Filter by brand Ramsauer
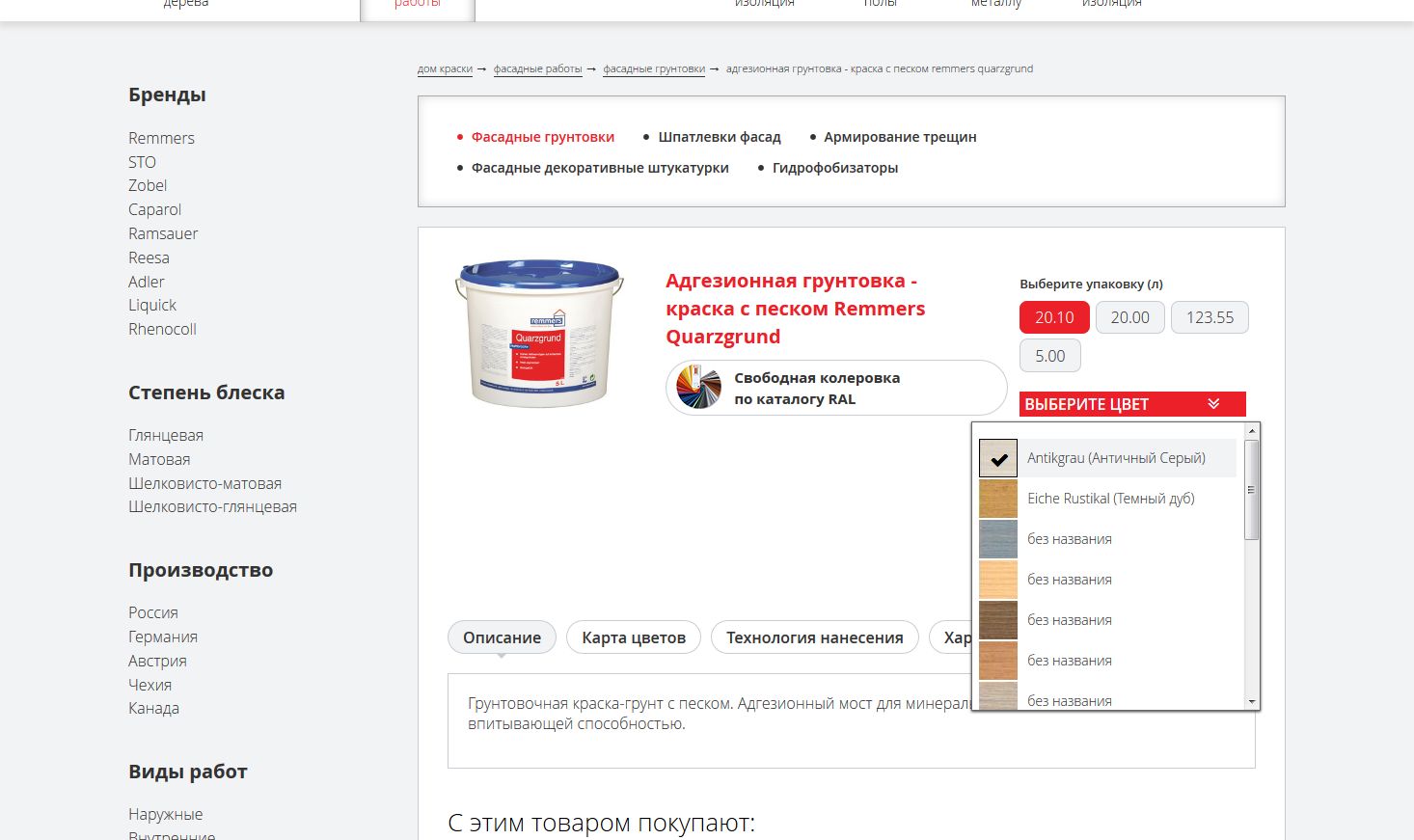Viewport: 1414px width, 840px height. point(163,233)
